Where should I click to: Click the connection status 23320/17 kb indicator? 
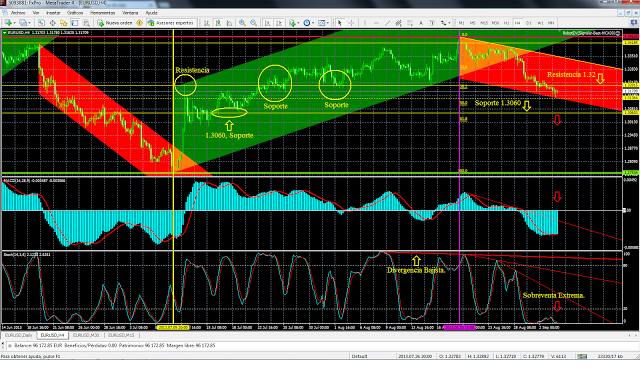pos(610,356)
